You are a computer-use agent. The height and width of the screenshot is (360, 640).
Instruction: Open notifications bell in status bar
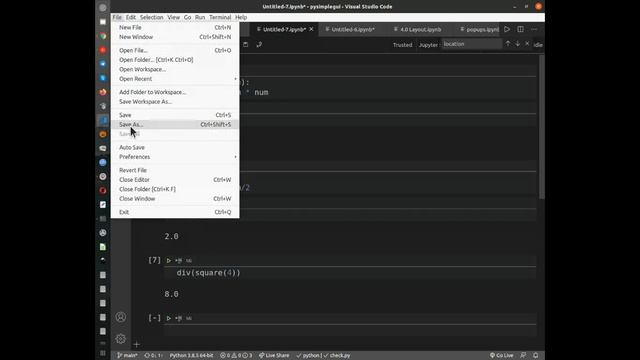coord(536,356)
